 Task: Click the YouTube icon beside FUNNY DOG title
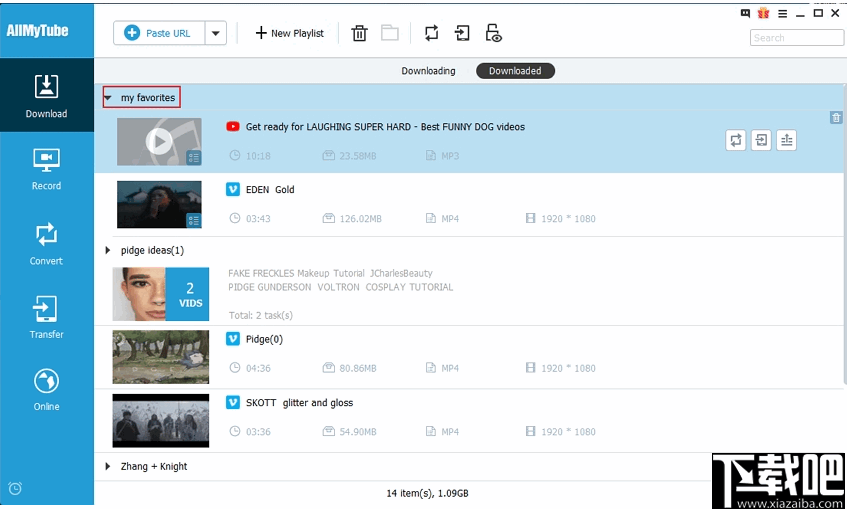(233, 126)
